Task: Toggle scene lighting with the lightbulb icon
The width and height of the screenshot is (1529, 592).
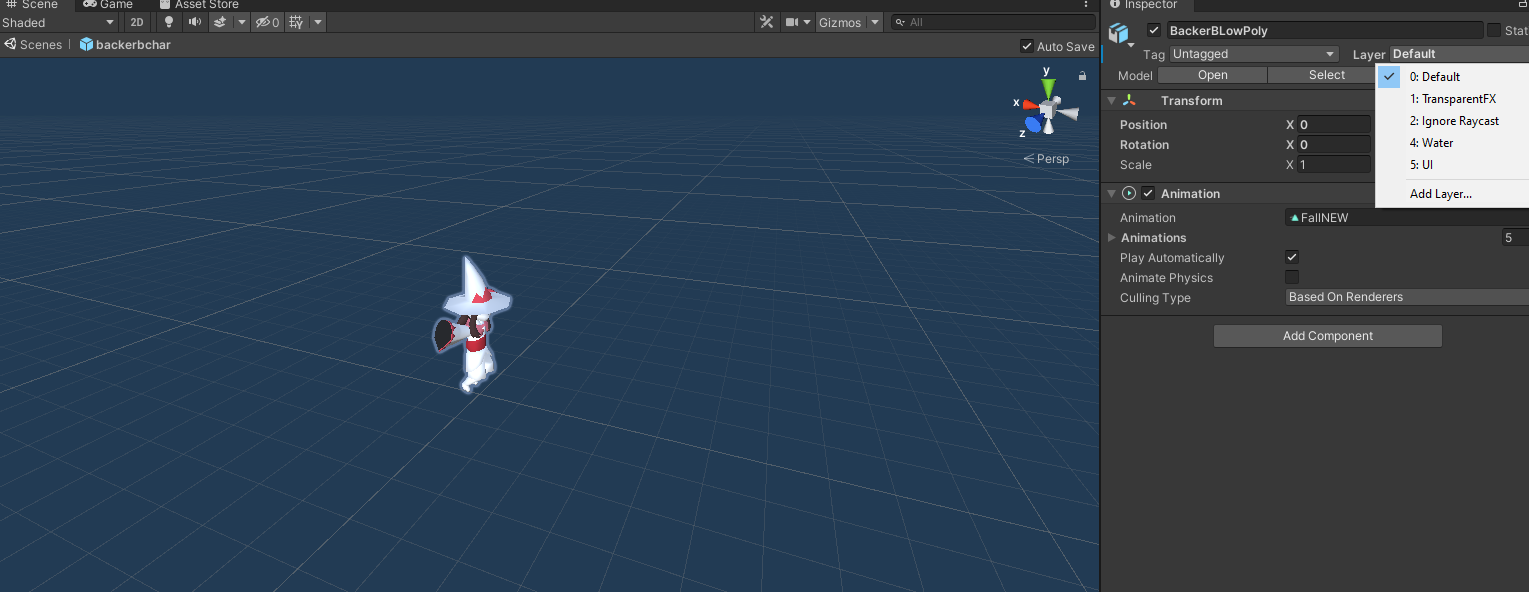Action: [169, 22]
